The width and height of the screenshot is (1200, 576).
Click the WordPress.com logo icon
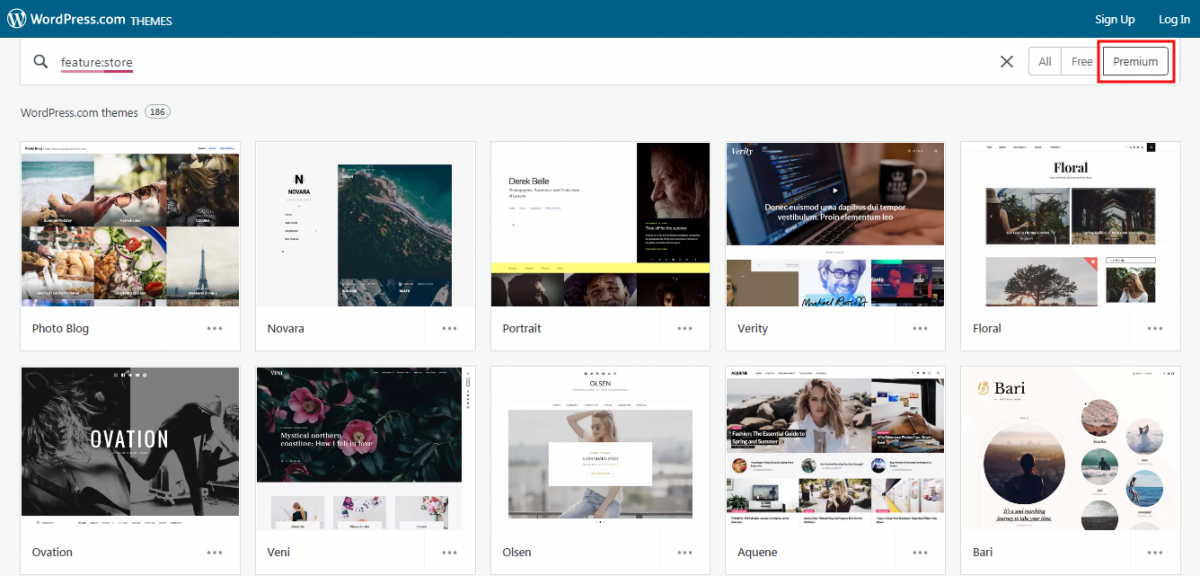(17, 19)
